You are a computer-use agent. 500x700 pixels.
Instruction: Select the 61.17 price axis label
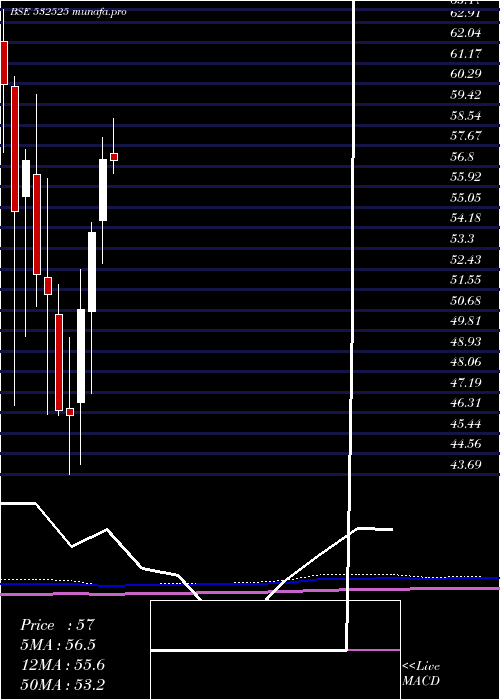(466, 54)
